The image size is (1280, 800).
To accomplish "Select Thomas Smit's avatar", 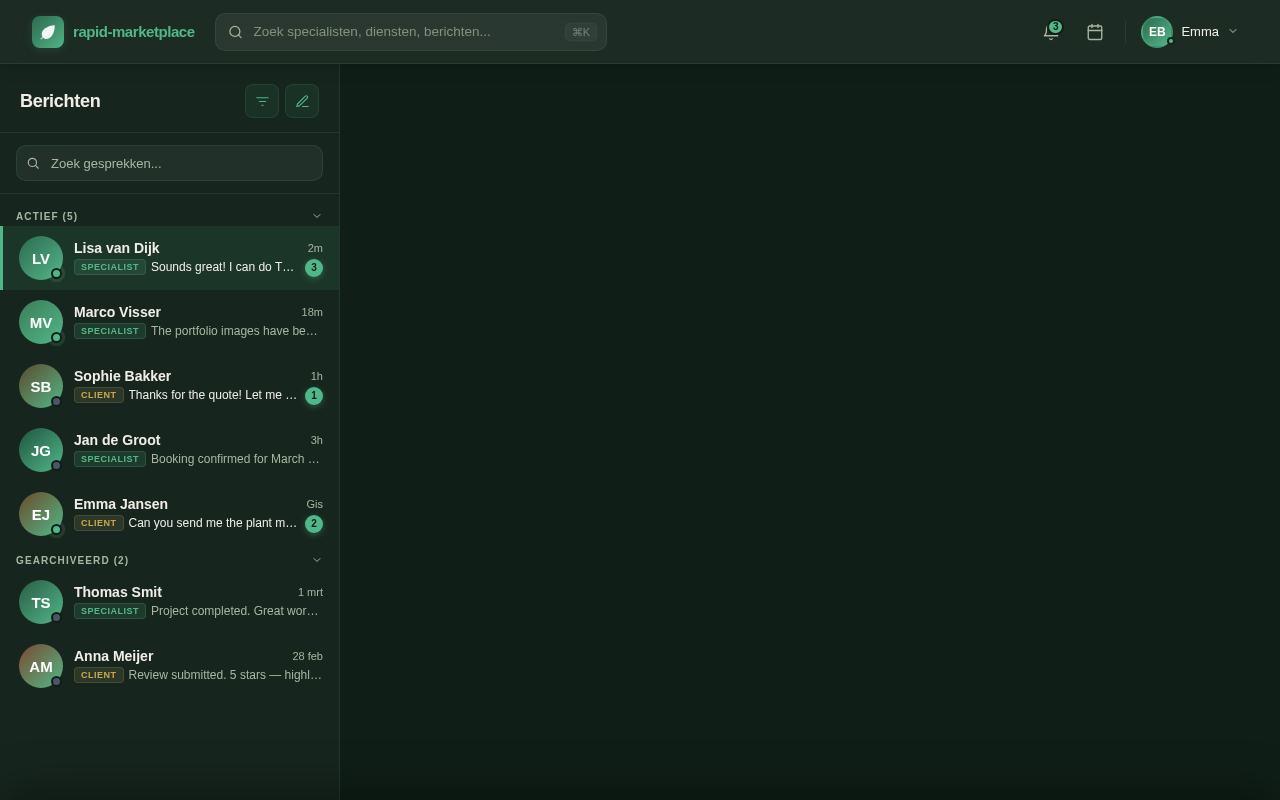I will click(41, 602).
